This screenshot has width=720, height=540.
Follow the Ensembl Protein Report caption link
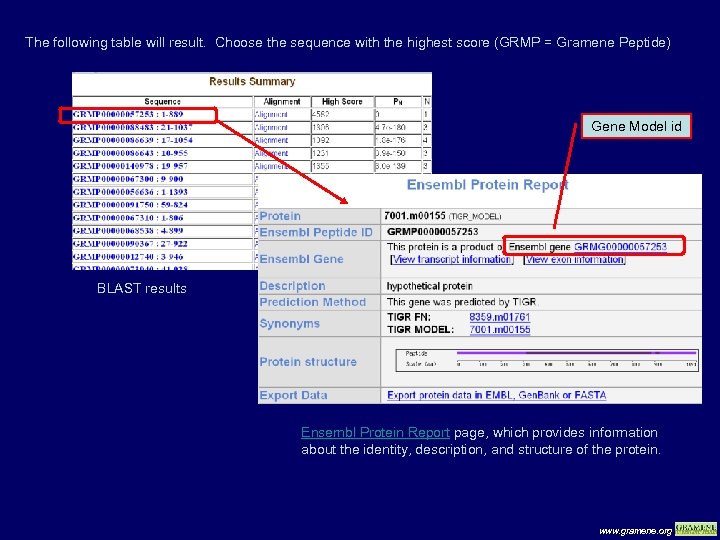(375, 433)
